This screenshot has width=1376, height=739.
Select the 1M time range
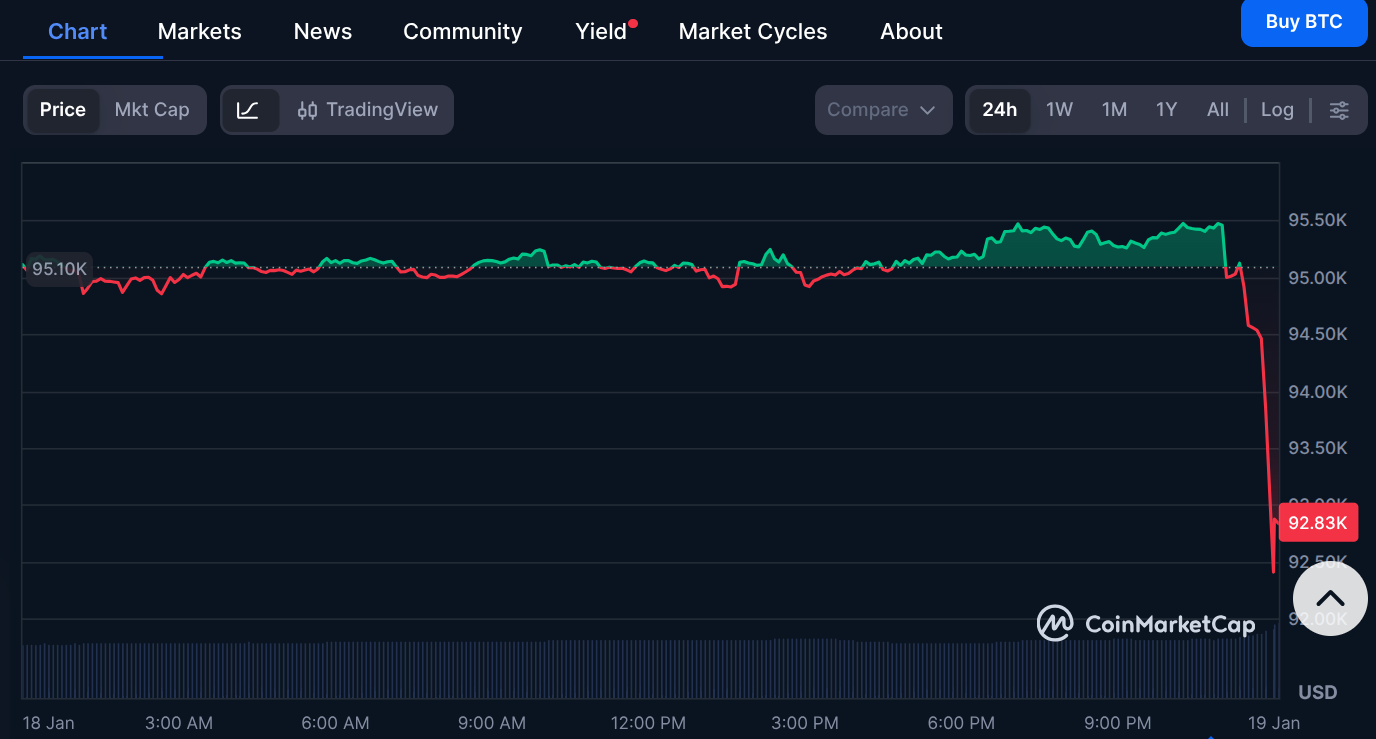point(1114,110)
